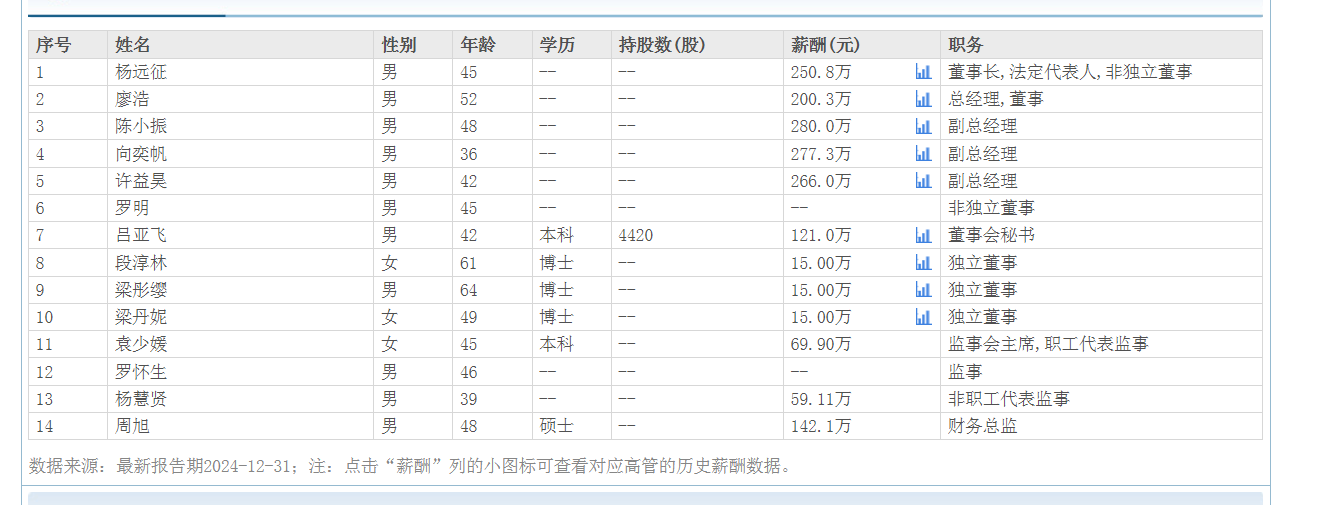Click salary value 280.0万
The height and width of the screenshot is (505, 1322).
821,126
